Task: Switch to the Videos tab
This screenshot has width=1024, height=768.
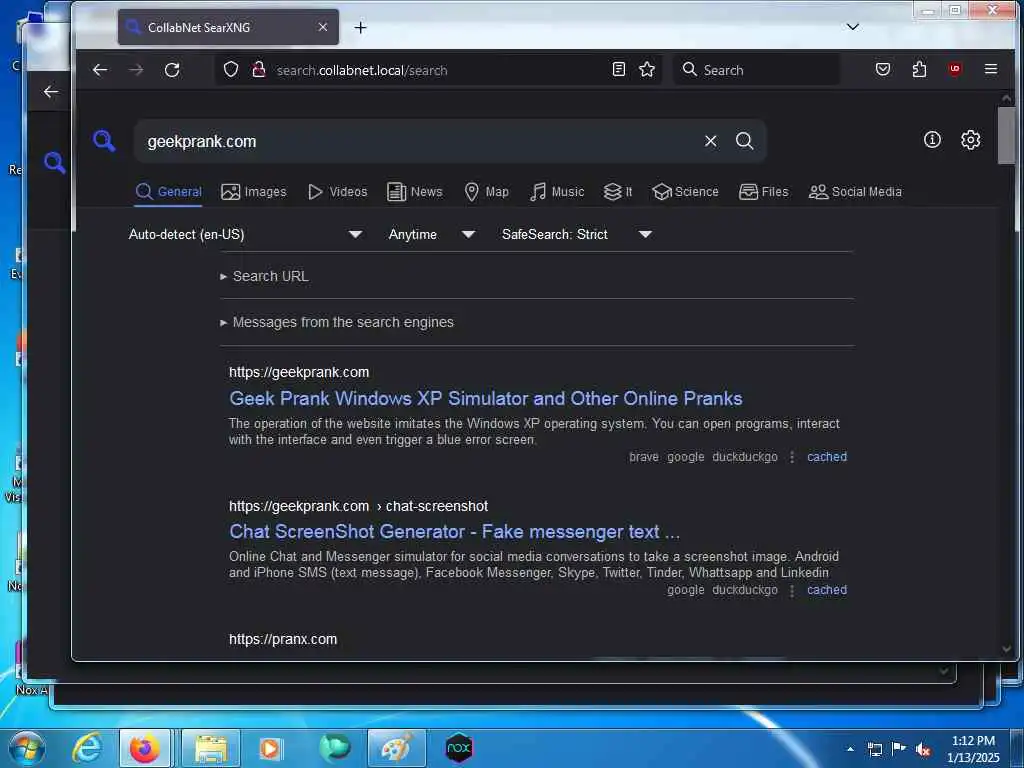Action: click(x=338, y=192)
